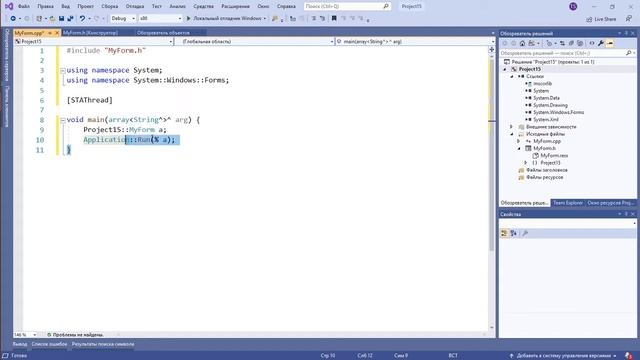Click the comment selected lines icon
The image size is (640, 360).
click(x=313, y=18)
